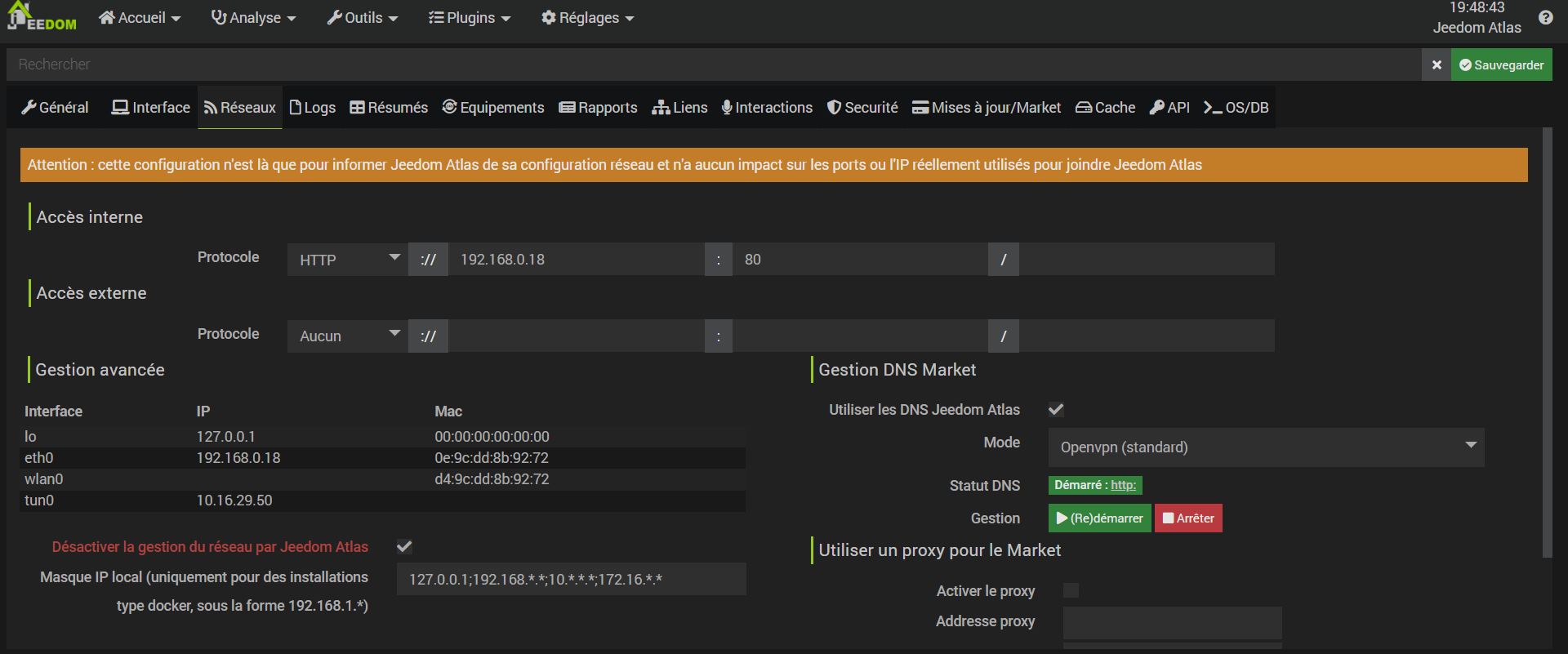Open the Accueil menu
This screenshot has width=1568, height=654.
140,17
